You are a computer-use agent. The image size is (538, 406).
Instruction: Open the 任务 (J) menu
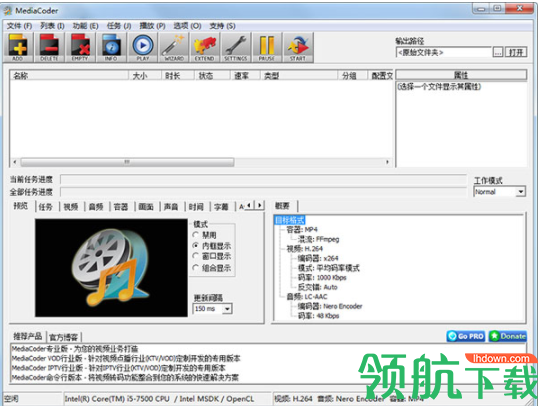pyautogui.click(x=119, y=26)
